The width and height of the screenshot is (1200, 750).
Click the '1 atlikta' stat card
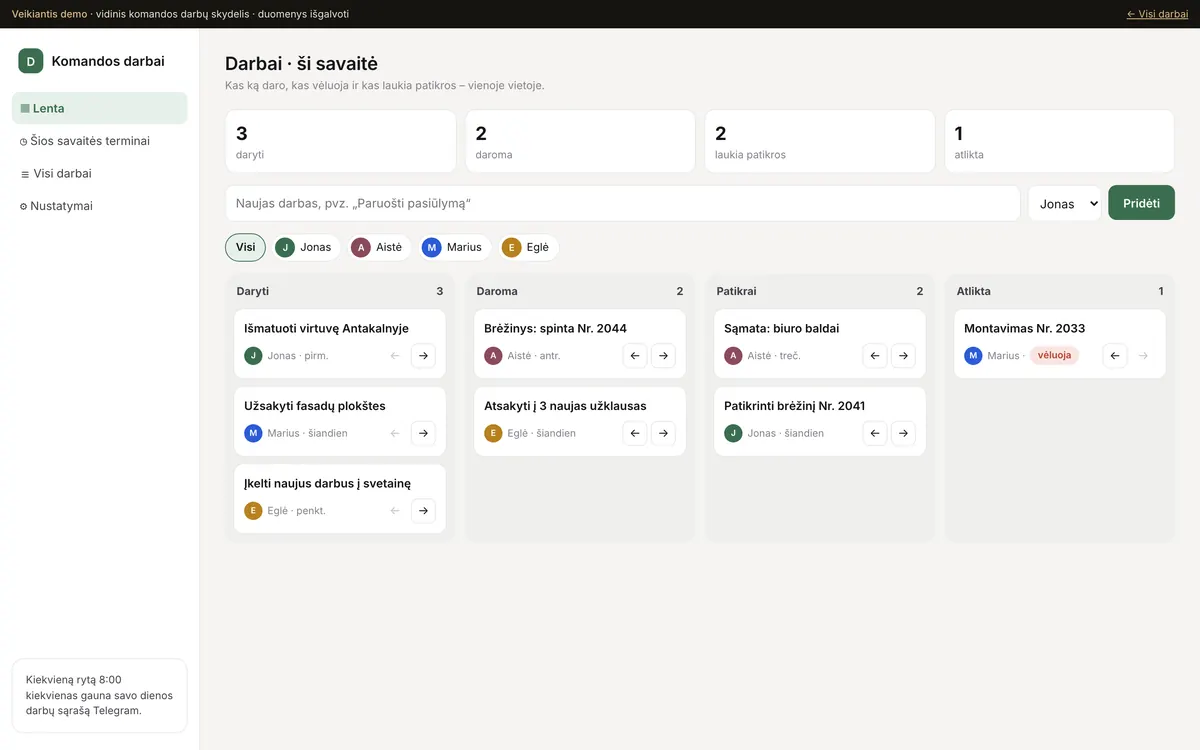(1060, 142)
